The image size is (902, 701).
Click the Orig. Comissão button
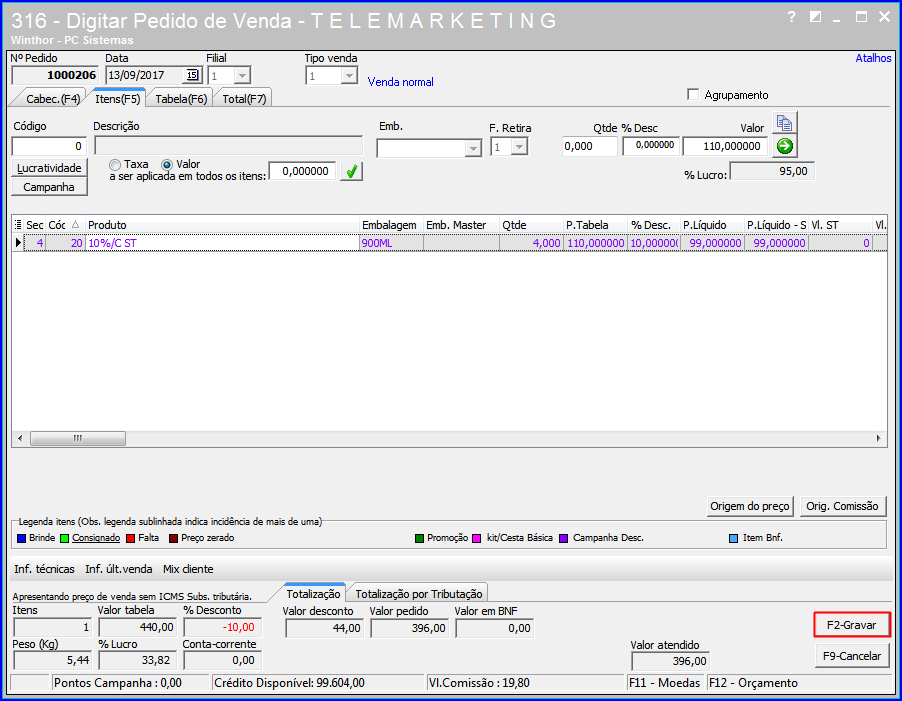tap(842, 506)
